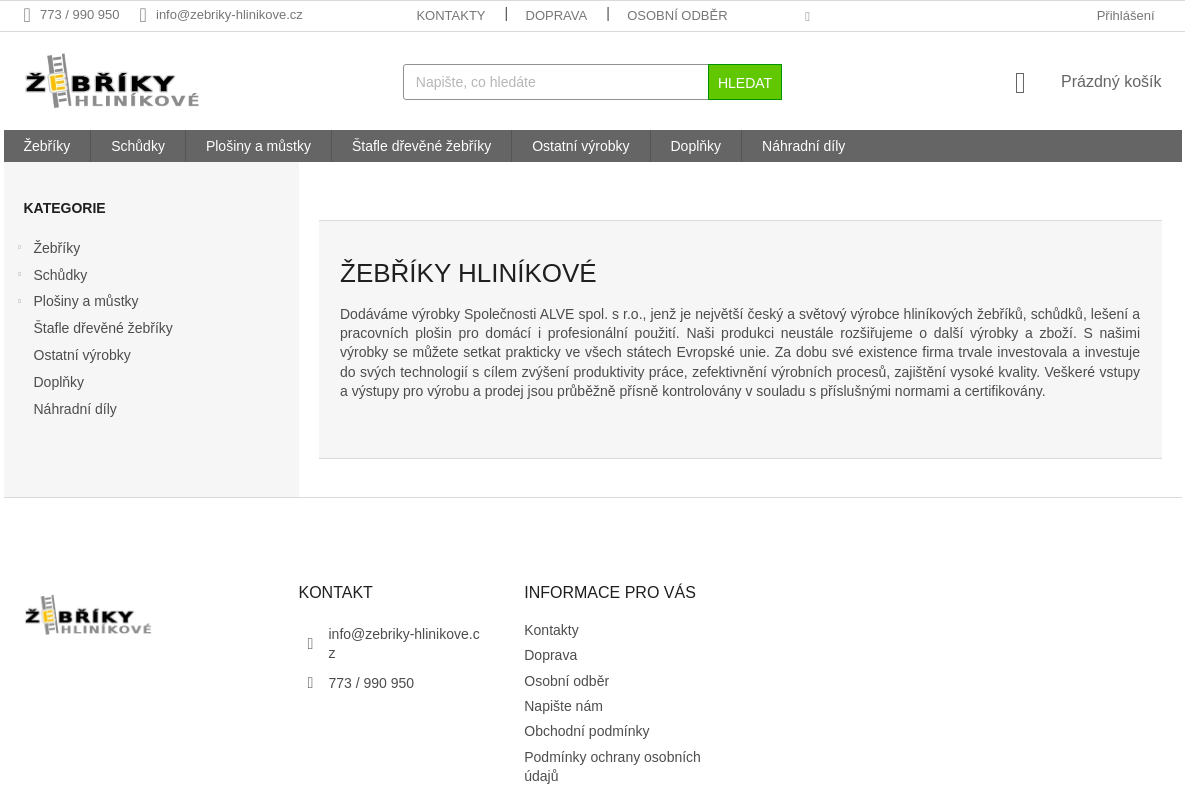Click the Přihlášení link
This screenshot has width=1200, height=800.
click(x=1125, y=15)
